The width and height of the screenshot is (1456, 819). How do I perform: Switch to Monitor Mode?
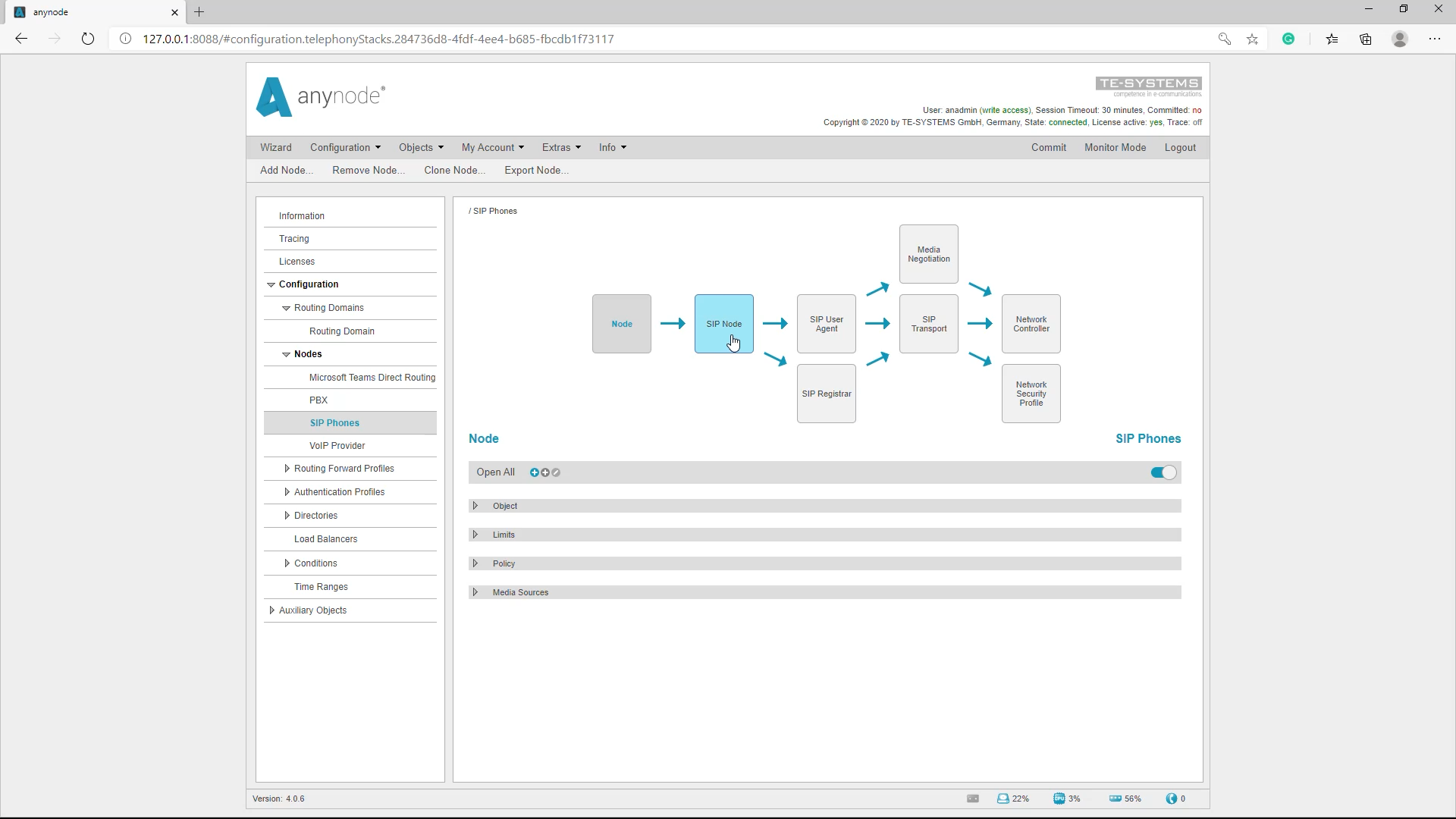pyautogui.click(x=1115, y=147)
